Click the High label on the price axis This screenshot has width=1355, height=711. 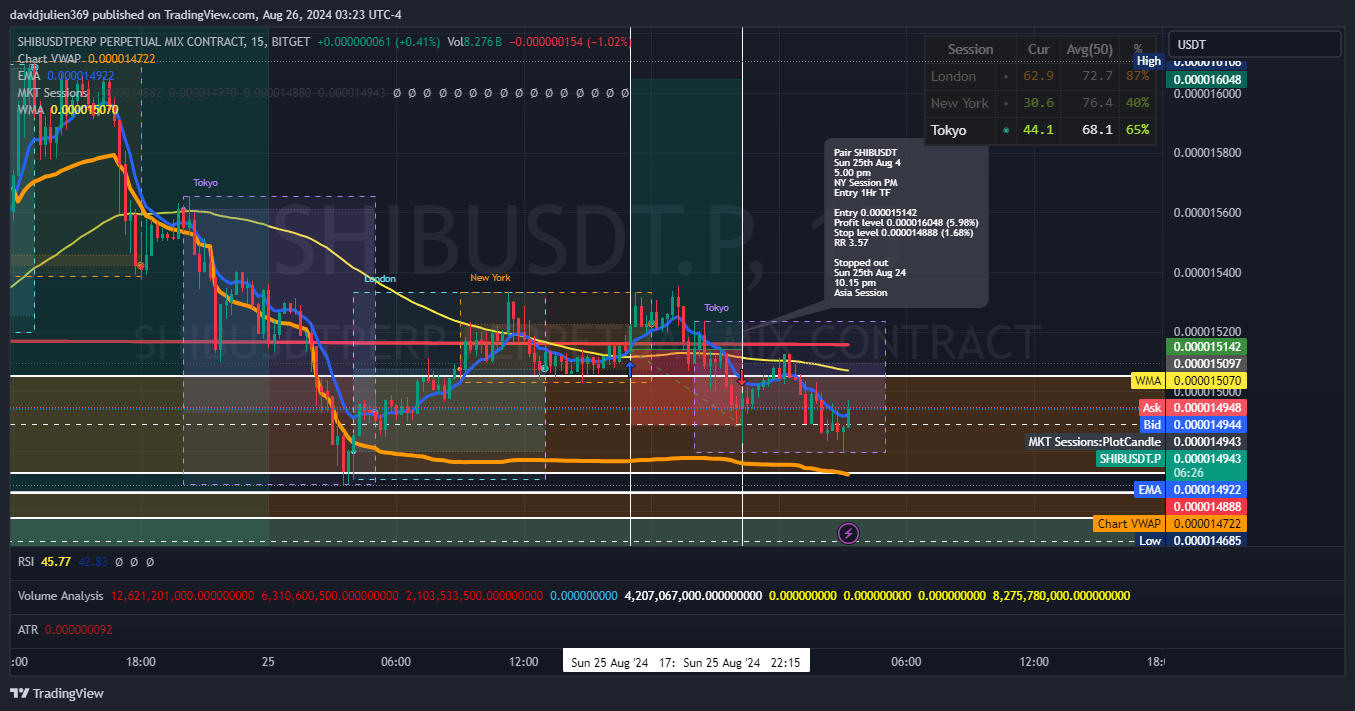[x=1149, y=61]
